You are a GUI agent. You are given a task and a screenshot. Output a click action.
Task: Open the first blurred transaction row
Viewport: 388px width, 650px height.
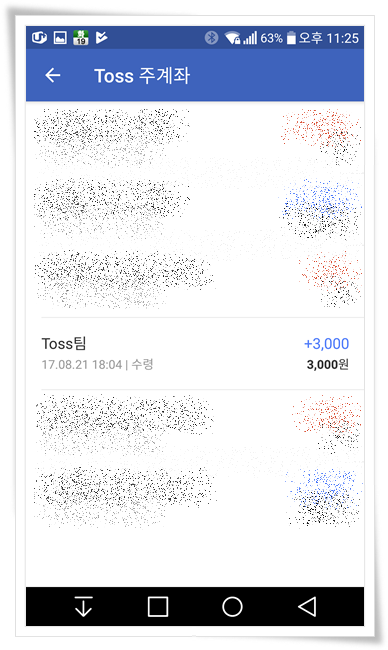[x=195, y=137]
